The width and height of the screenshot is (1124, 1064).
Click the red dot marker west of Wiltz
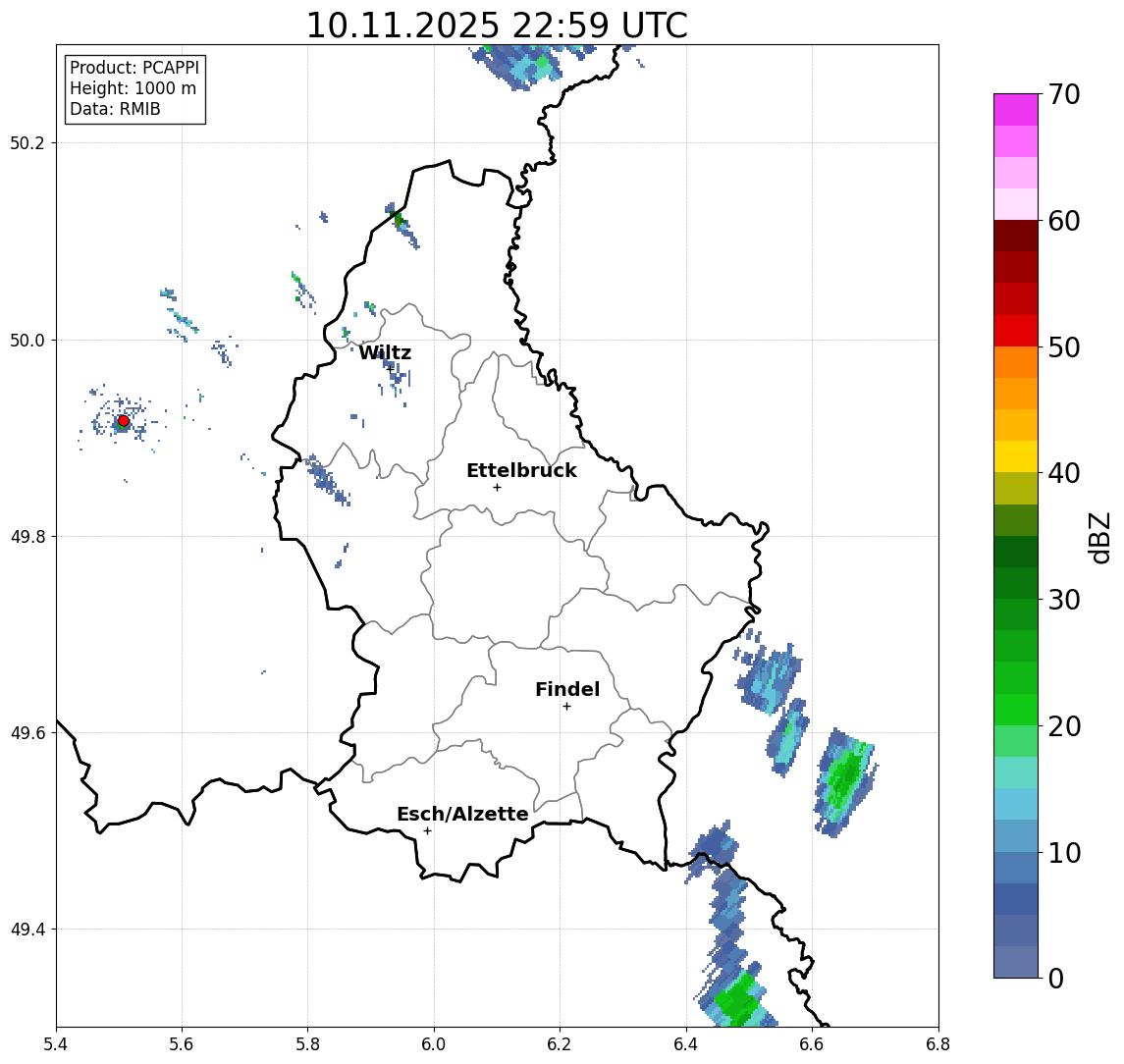[x=124, y=421]
